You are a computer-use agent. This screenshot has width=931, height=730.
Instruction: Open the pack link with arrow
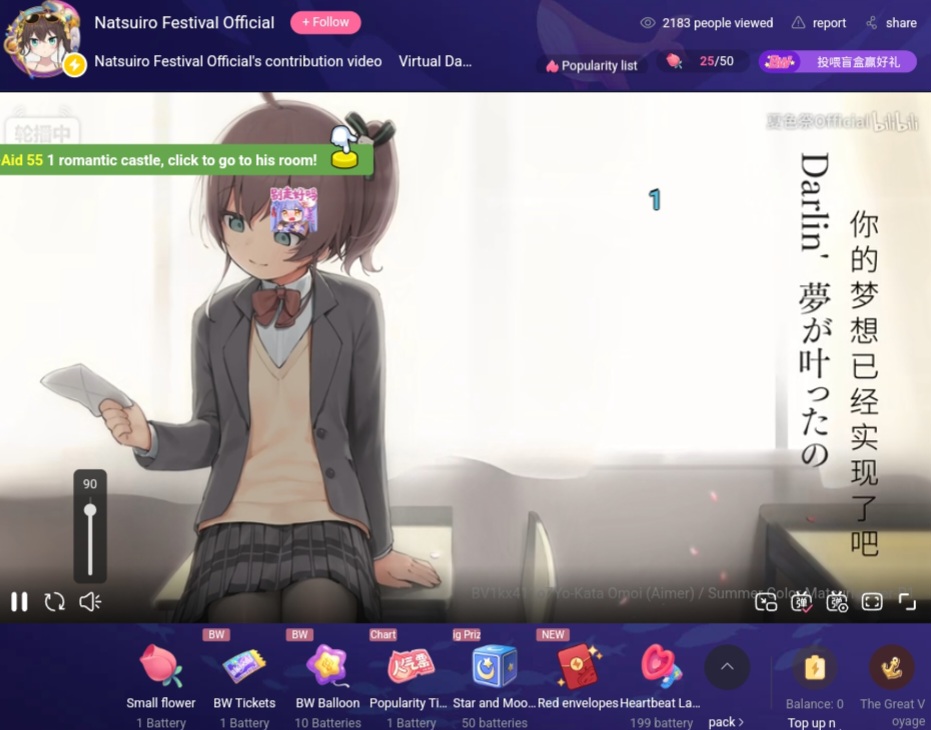tap(726, 722)
